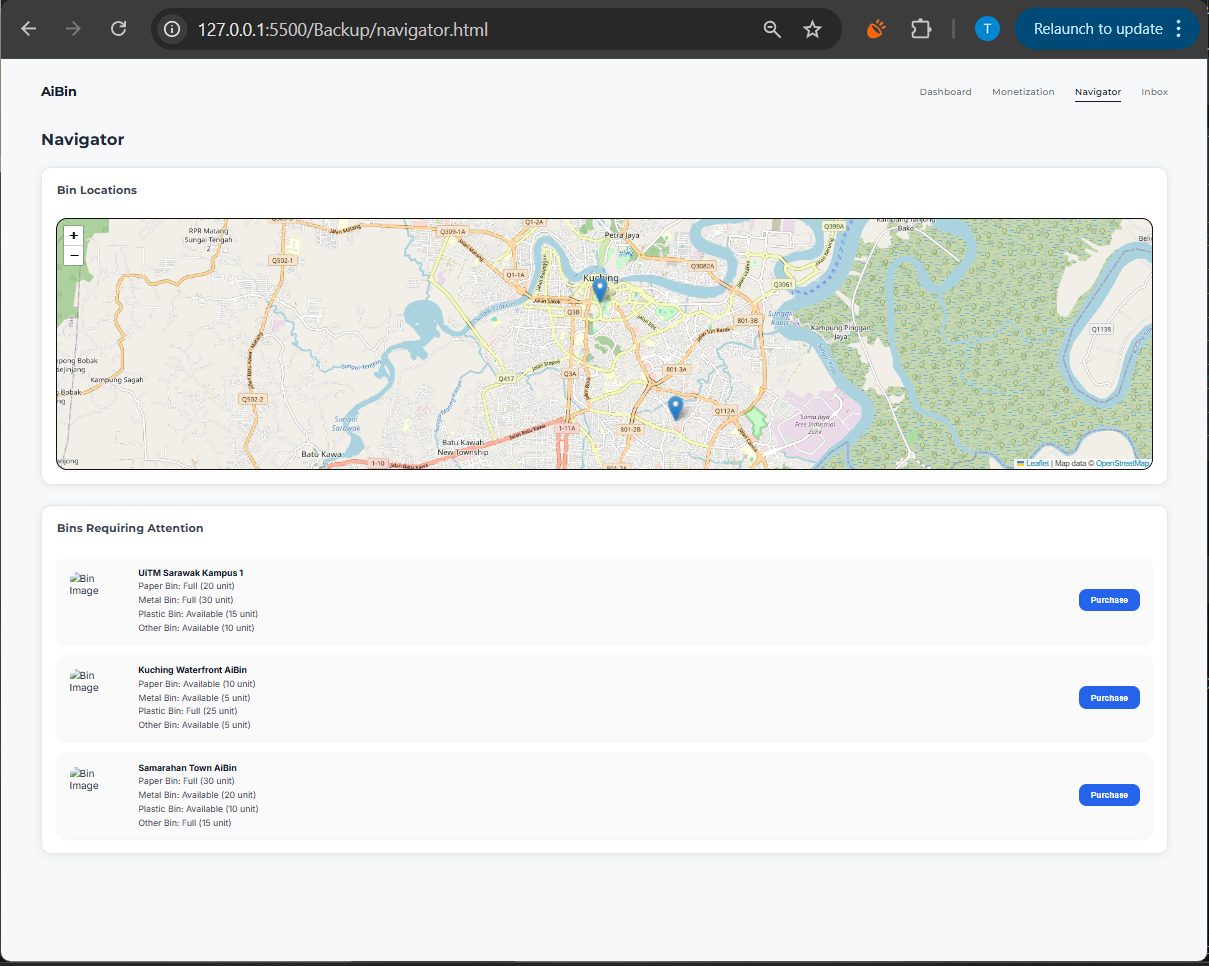The image size is (1209, 966).
Task: Click the Samarahan Town AiBin bin image
Action: [84, 779]
